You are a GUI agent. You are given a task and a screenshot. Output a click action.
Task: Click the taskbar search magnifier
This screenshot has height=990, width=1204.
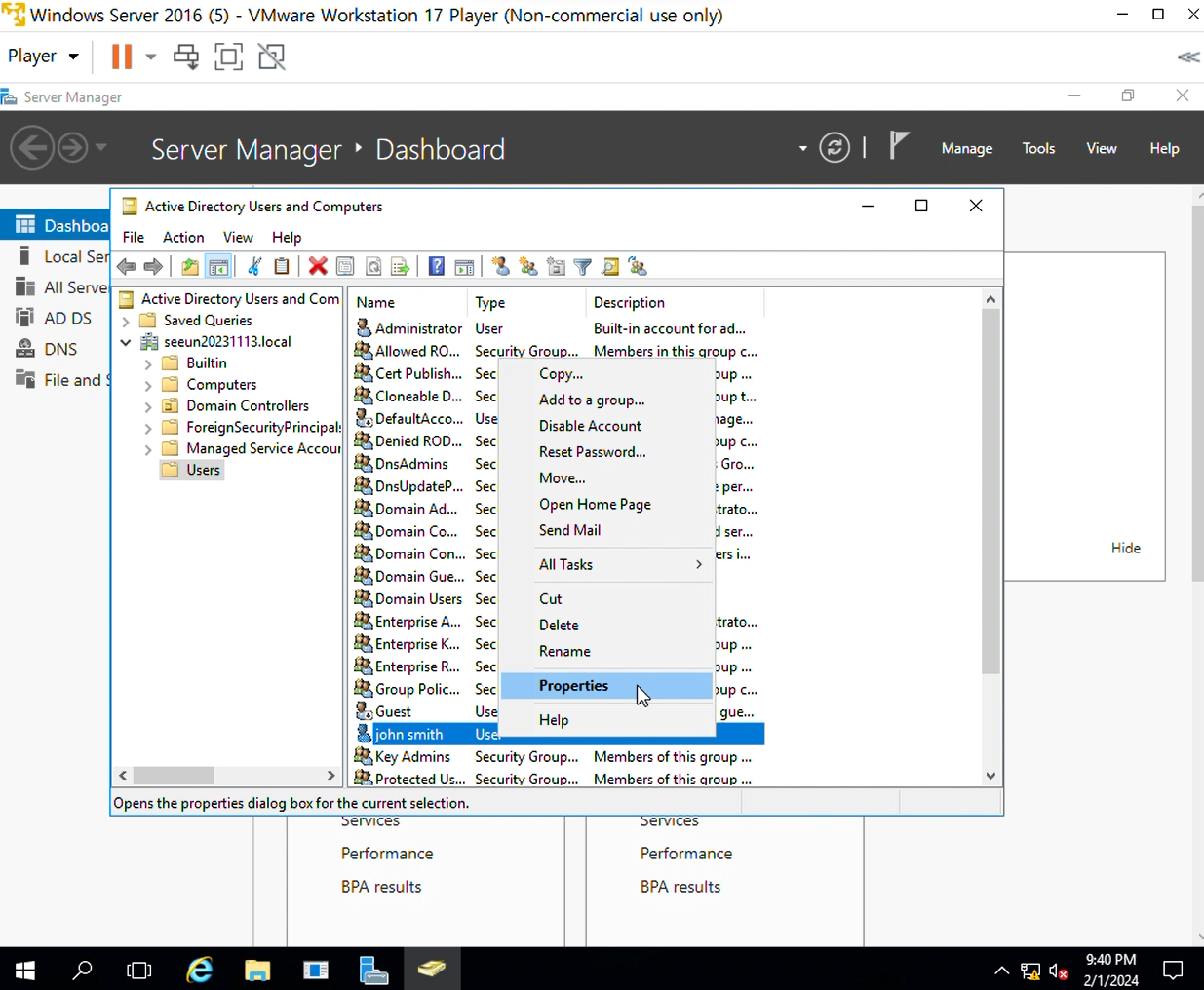[83, 970]
